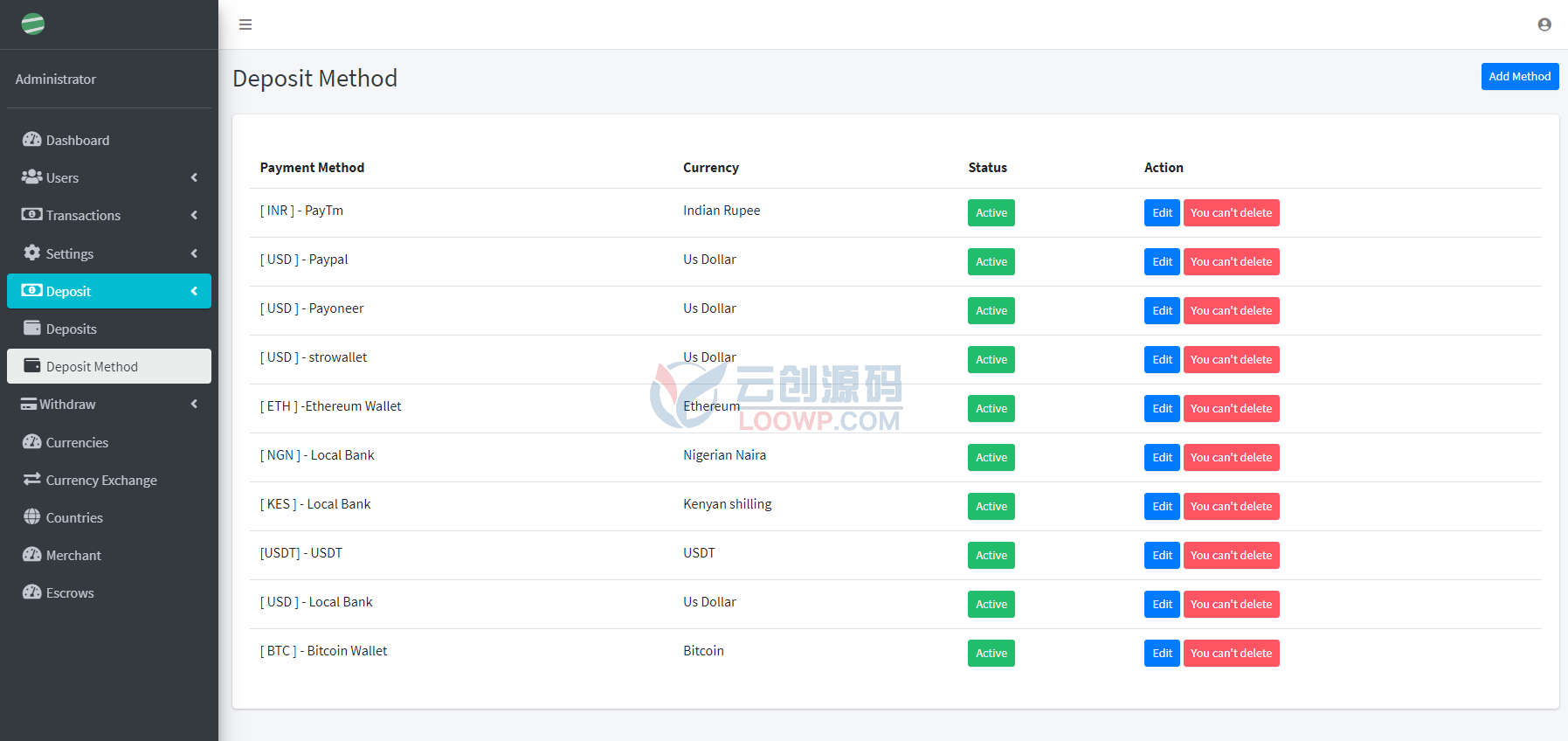Expand the Users submenu chevron
The width and height of the screenshot is (1568, 741).
[x=194, y=177]
